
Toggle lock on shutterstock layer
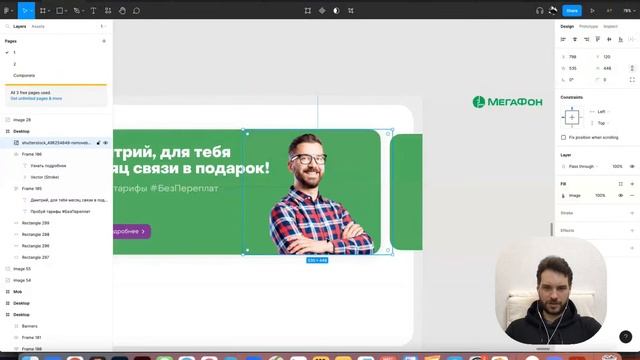click(98, 143)
